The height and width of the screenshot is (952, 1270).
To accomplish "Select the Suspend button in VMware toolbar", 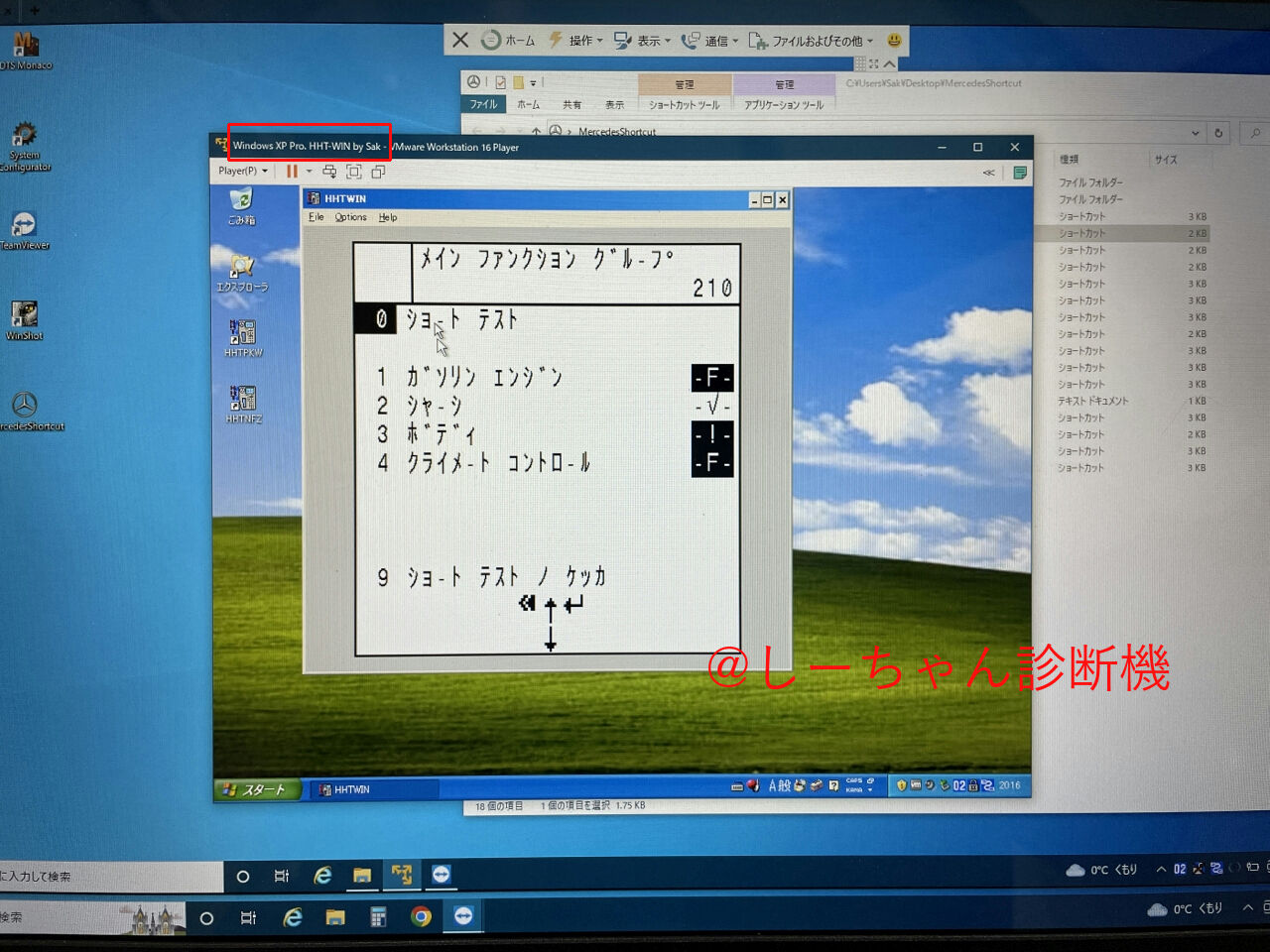I will coord(292,171).
